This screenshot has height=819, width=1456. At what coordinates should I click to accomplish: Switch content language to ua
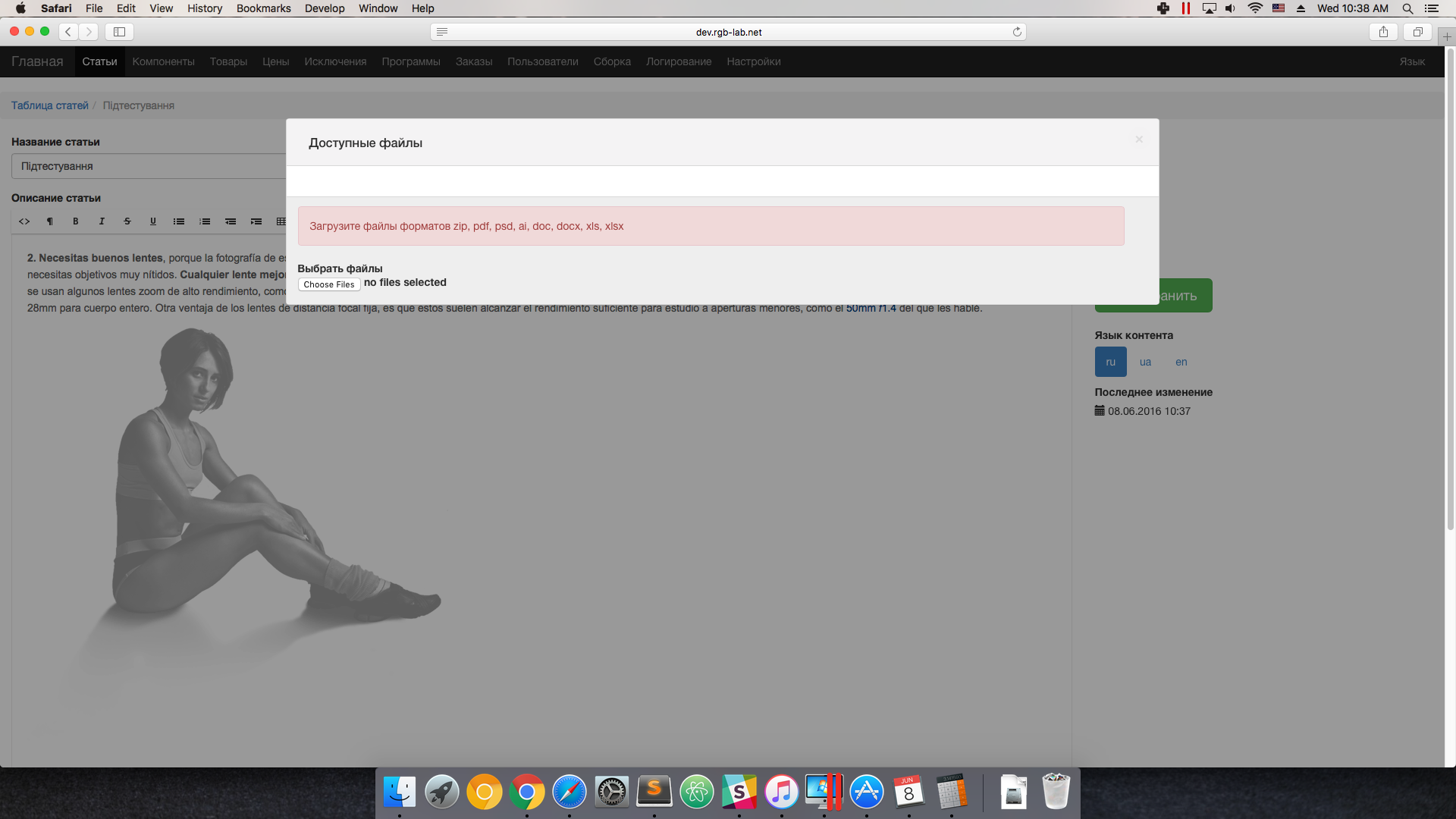[1145, 362]
